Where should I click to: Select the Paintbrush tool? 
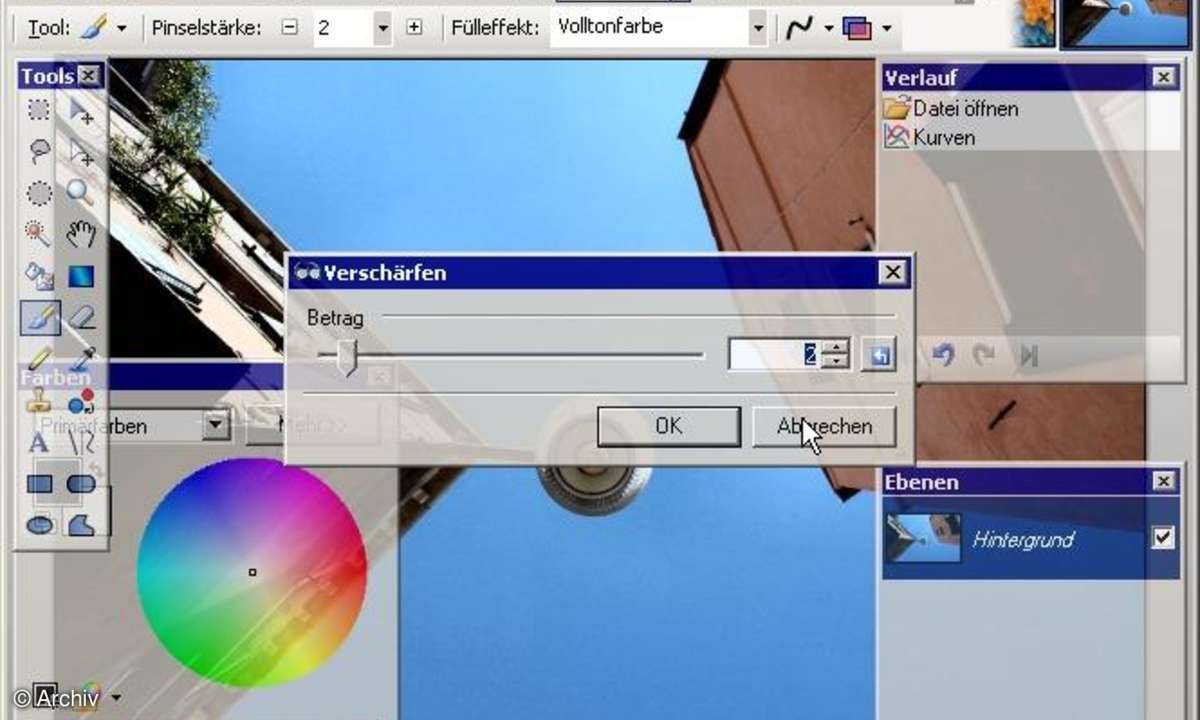[x=40, y=318]
